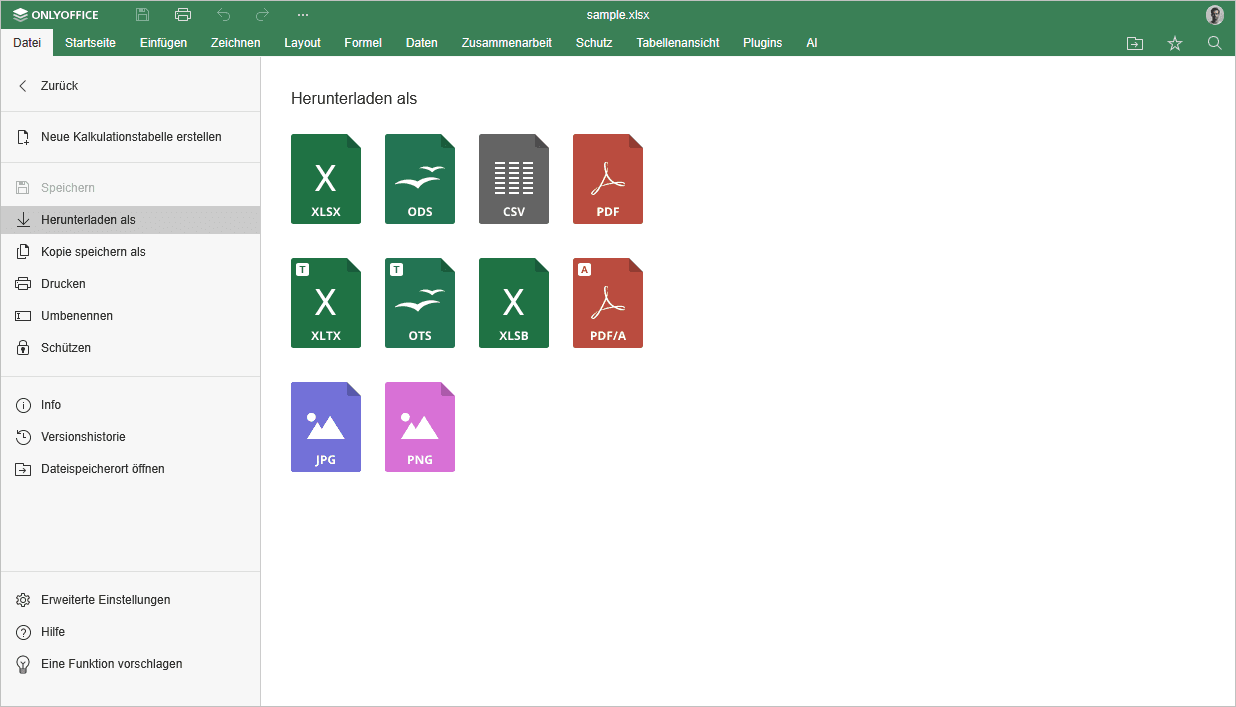Open Versionshistorie from the sidebar

tap(83, 437)
